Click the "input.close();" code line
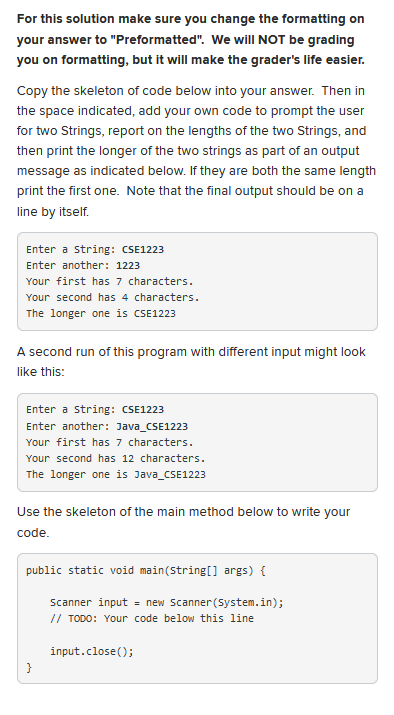 [92, 651]
